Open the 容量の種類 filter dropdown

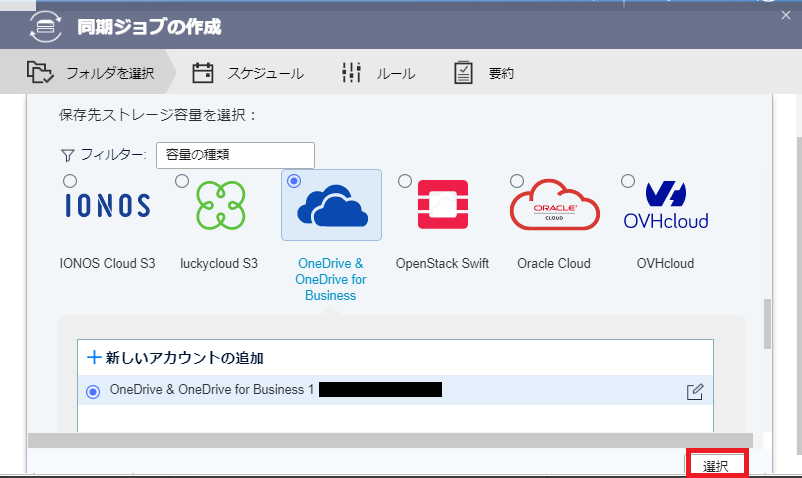[x=235, y=155]
